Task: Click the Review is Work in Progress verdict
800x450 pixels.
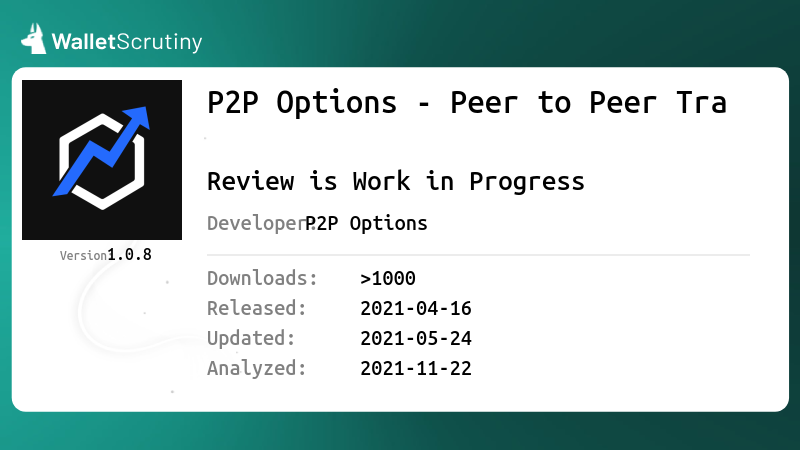Action: (396, 181)
